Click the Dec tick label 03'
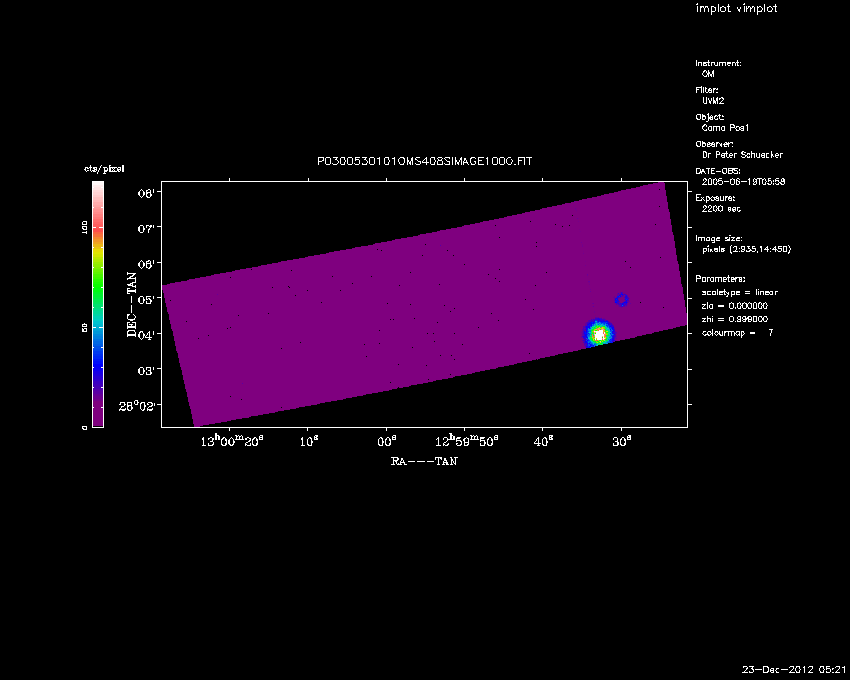The width and height of the screenshot is (850, 680). (x=145, y=371)
